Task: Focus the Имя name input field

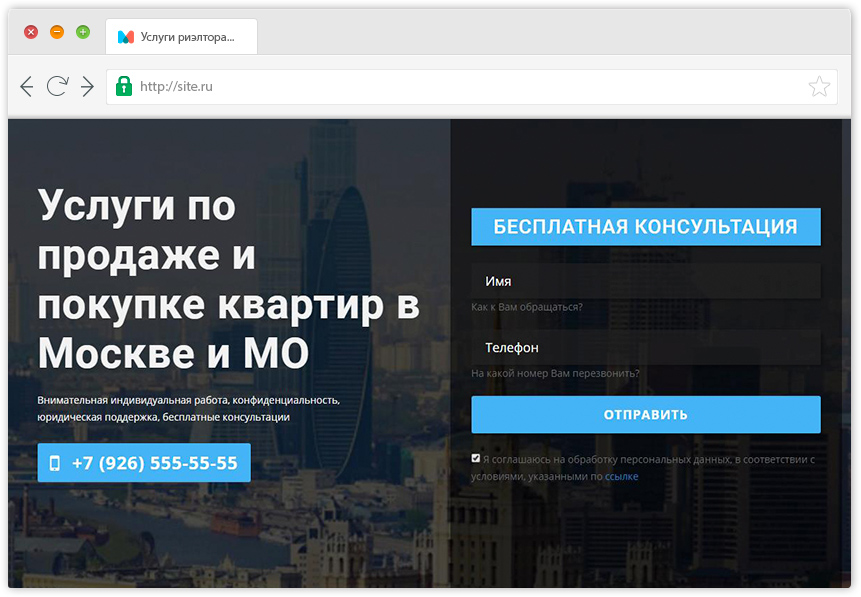Action: point(645,281)
